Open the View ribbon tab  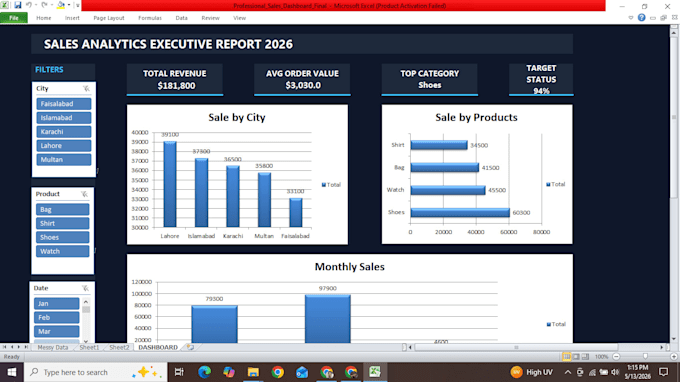(239, 18)
